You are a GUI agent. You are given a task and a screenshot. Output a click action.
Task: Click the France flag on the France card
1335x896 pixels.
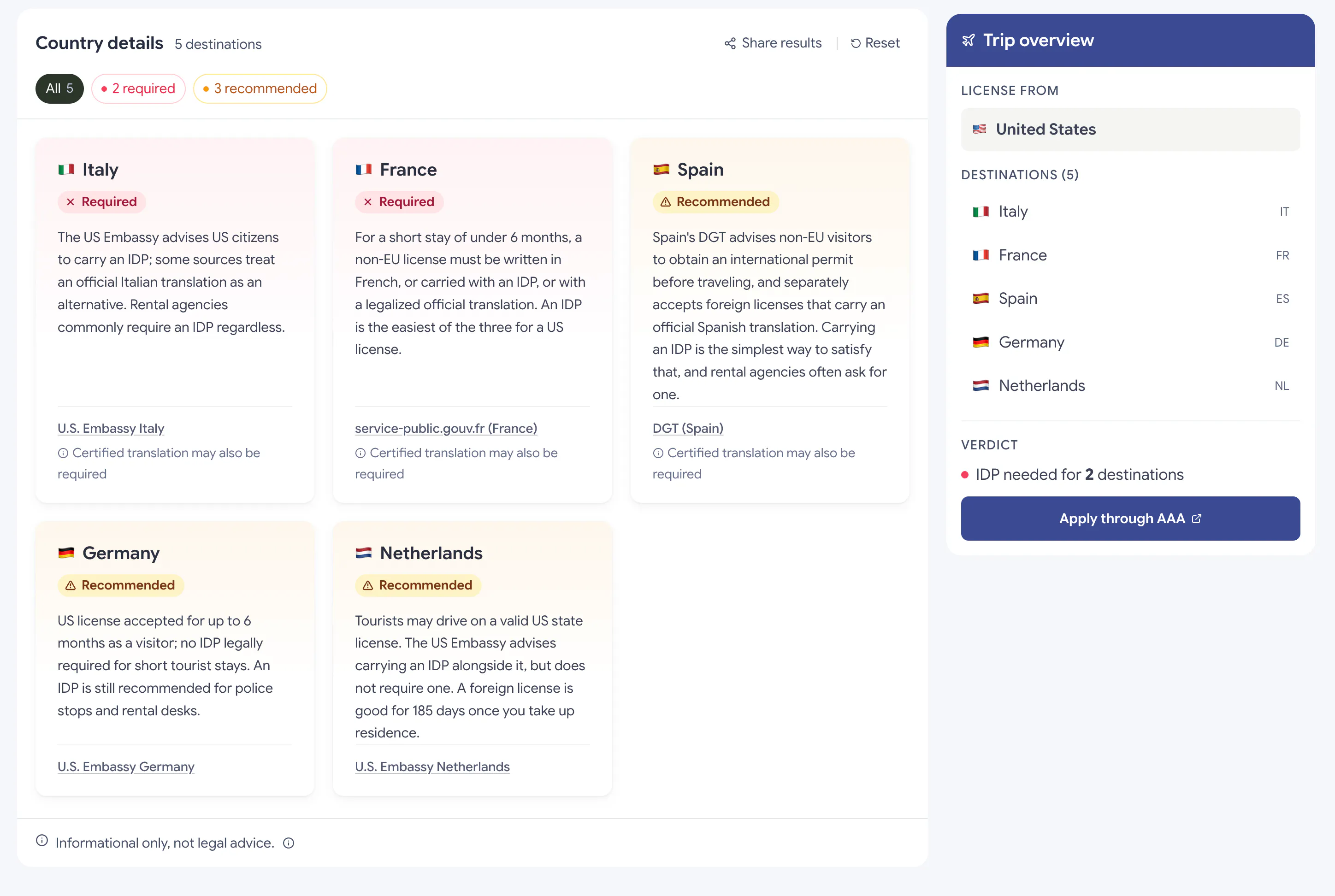point(363,169)
